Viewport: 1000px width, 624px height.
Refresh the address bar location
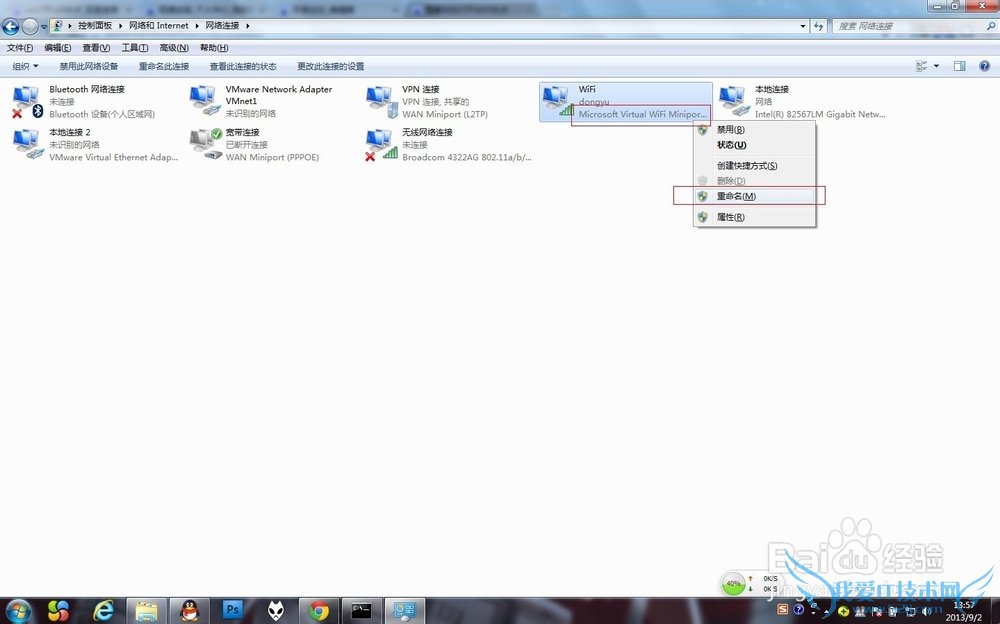coord(820,26)
